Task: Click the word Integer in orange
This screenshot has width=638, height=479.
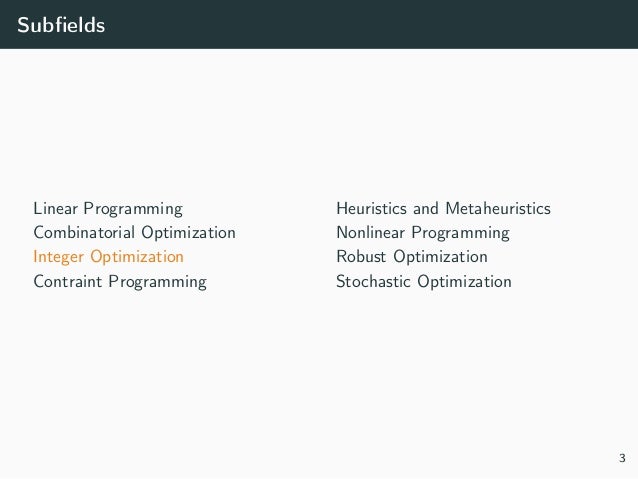Action: 59,257
